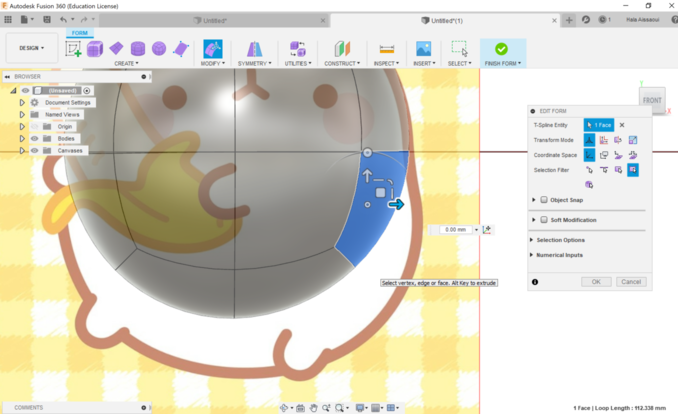This screenshot has height=414, width=678.
Task: Undo the last action
Action: pyautogui.click(x=64, y=19)
